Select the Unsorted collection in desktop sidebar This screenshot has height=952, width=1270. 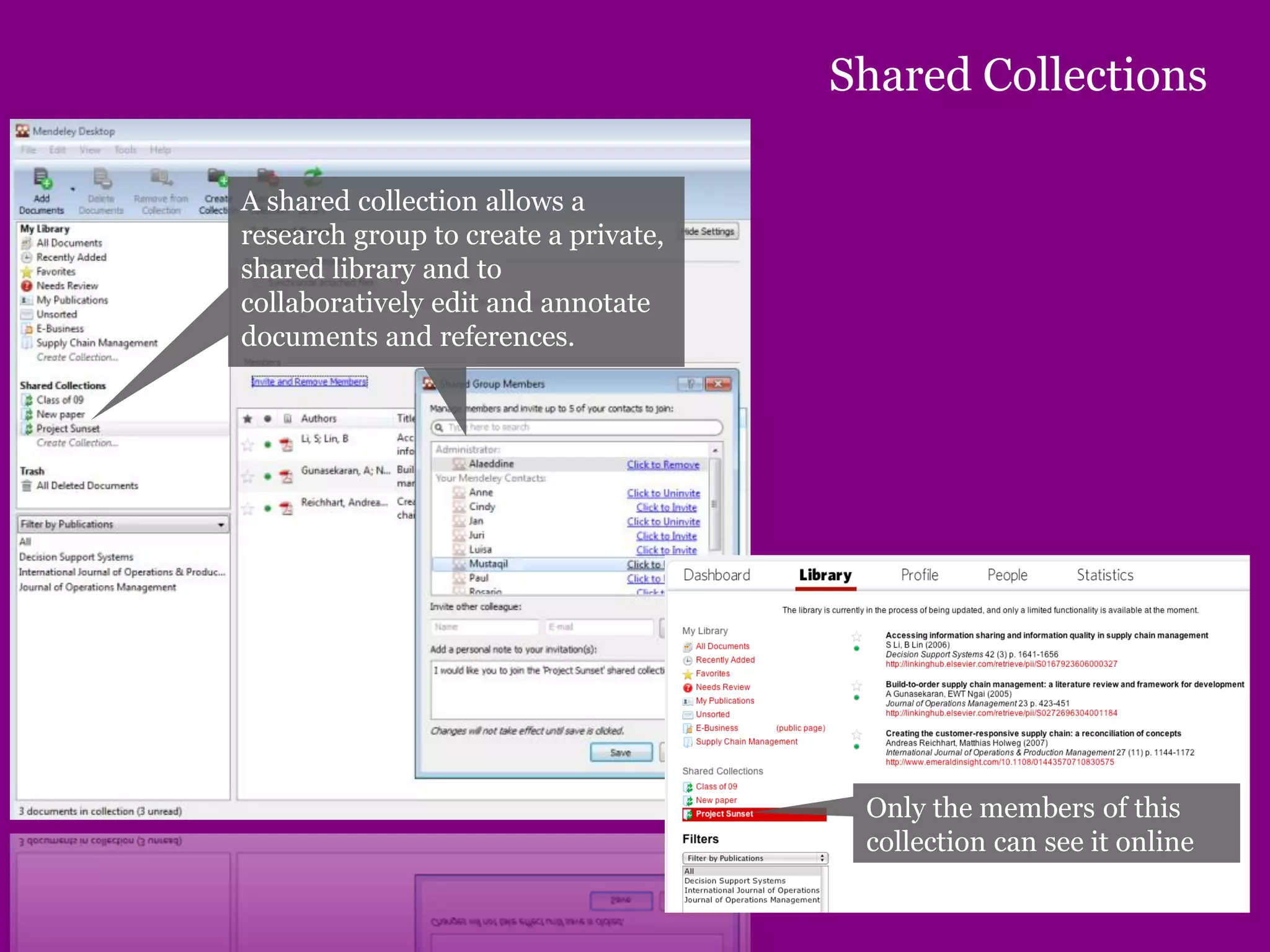tap(56, 314)
